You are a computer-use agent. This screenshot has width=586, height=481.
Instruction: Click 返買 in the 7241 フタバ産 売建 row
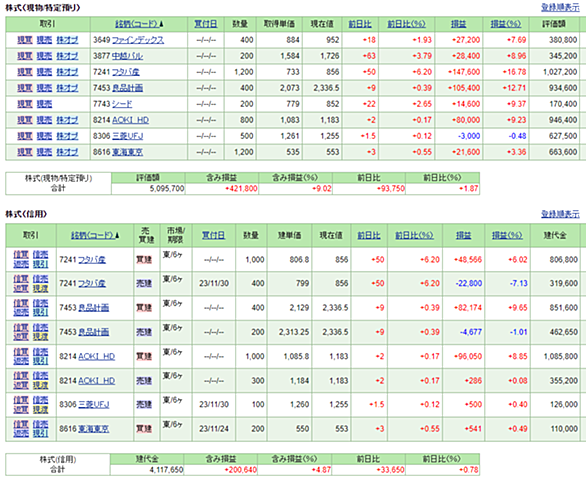click(21, 289)
